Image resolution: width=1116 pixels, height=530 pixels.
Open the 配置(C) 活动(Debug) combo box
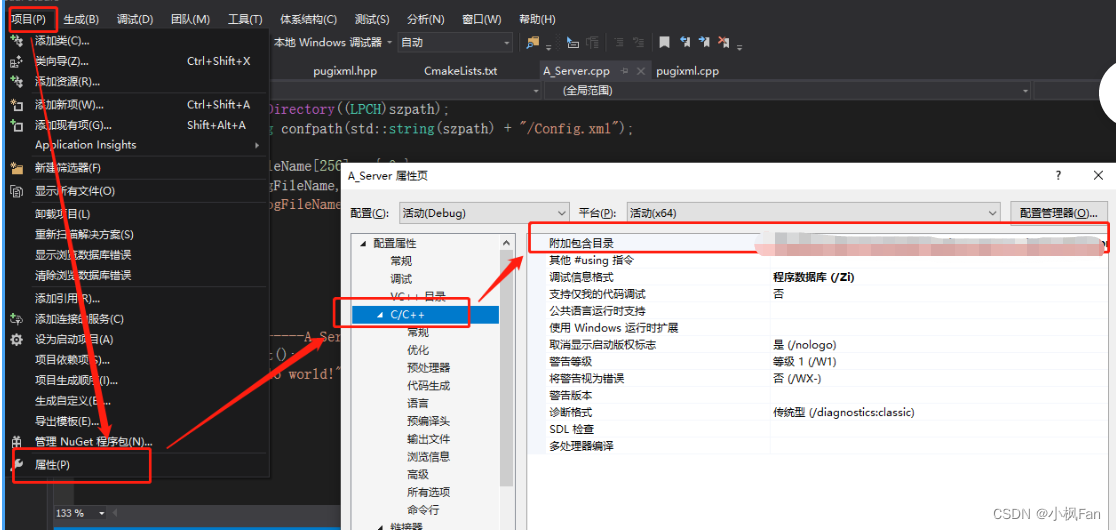[x=484, y=213]
